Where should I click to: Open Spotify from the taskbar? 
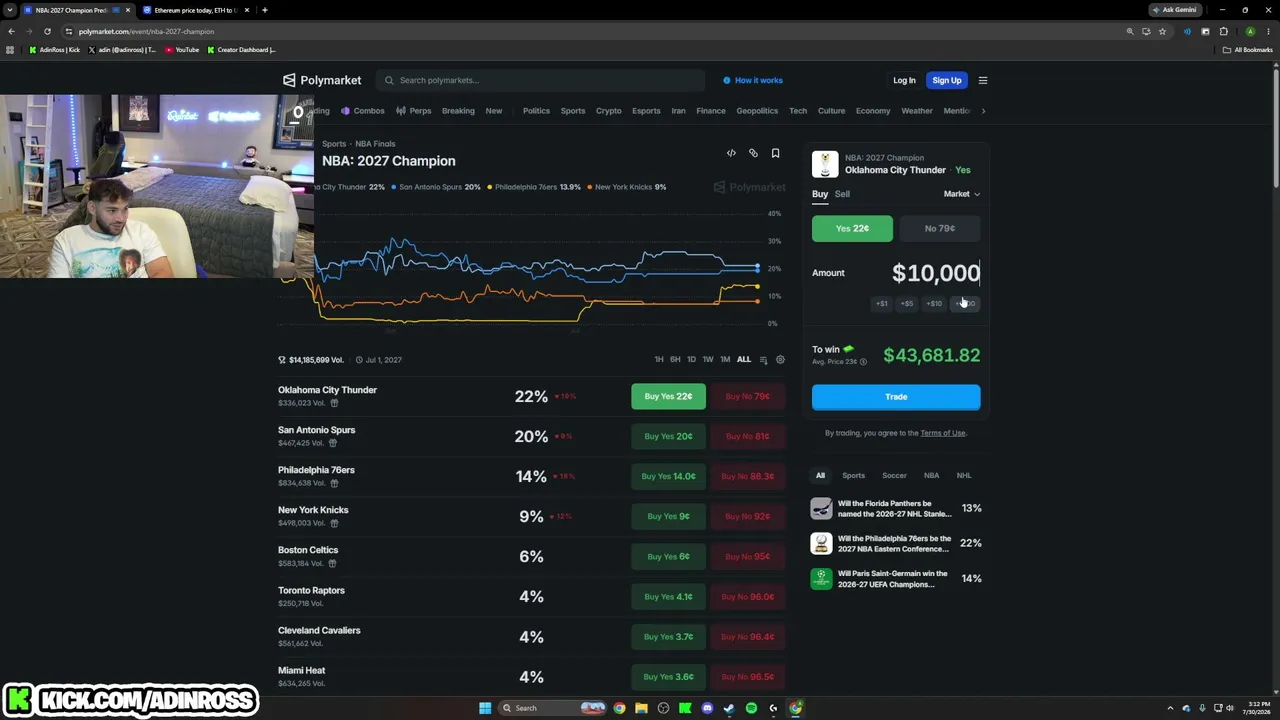[x=751, y=708]
